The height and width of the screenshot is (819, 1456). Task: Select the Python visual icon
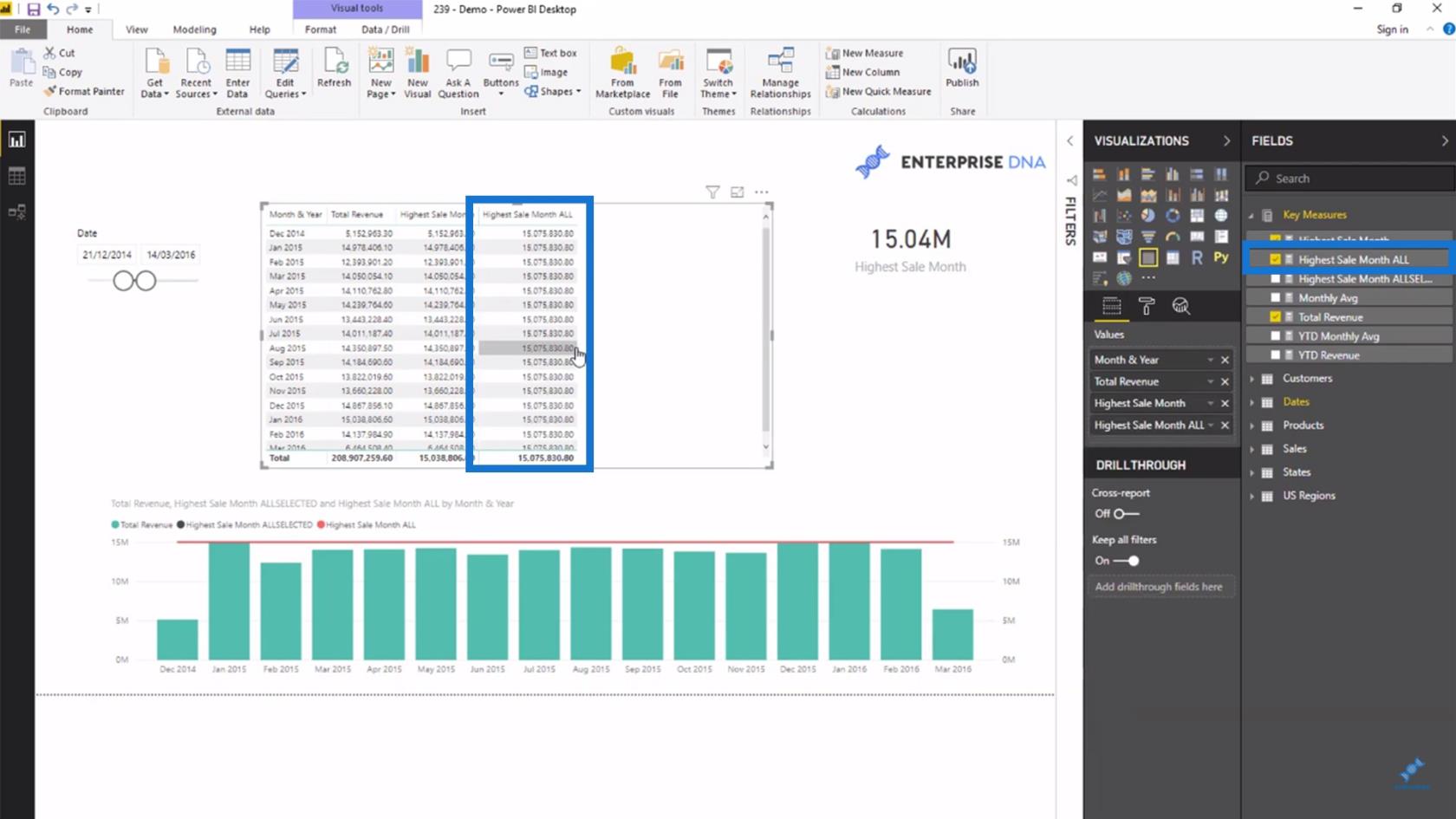coord(1221,257)
